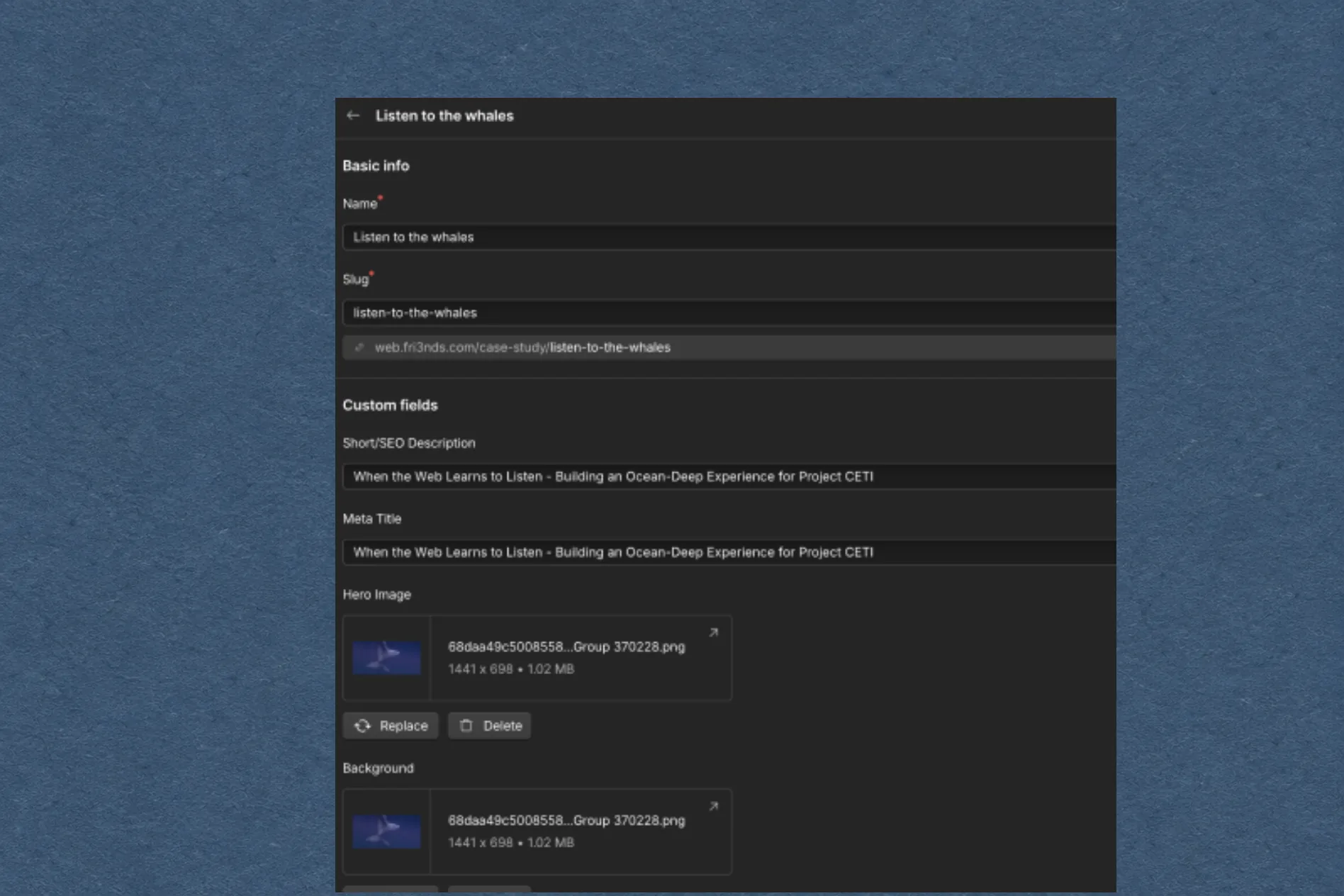Select the Hero Image thumbnail
This screenshot has width=1344, height=896.
[387, 658]
